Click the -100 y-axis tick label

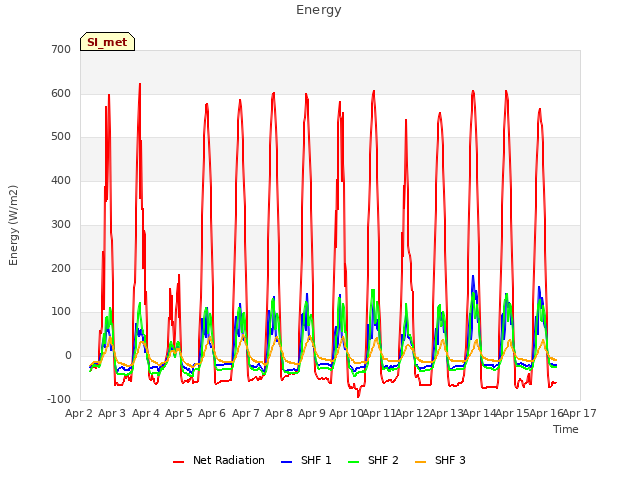pyautogui.click(x=59, y=400)
